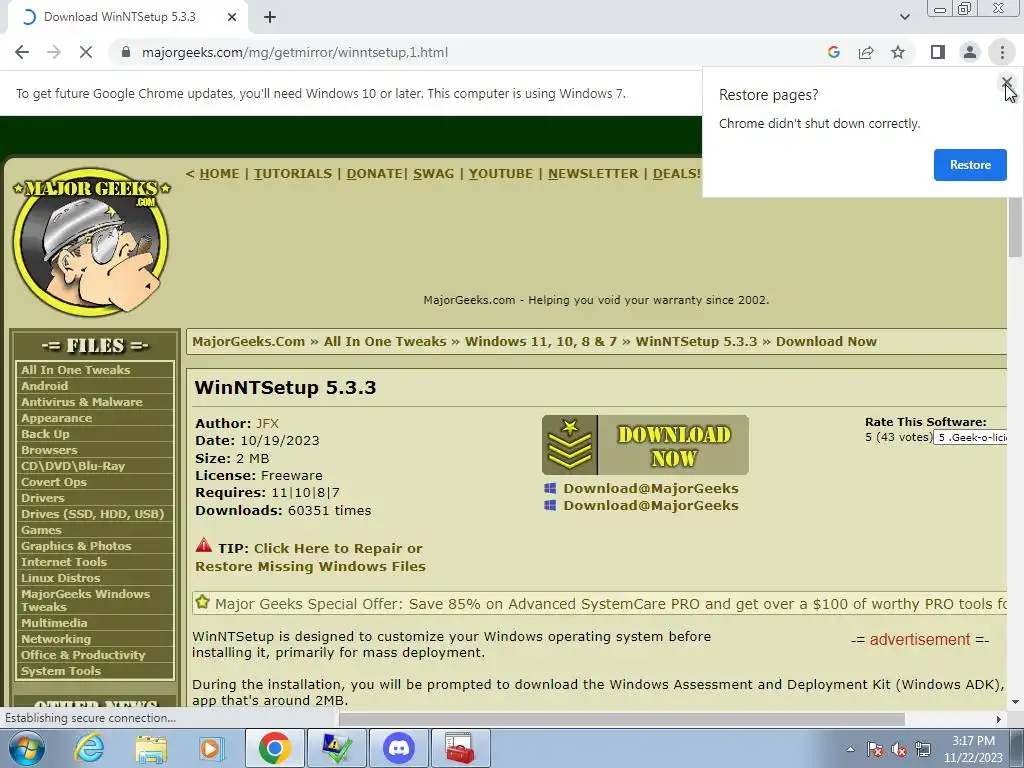The width and height of the screenshot is (1024, 768).
Task: Show hidden system tray icons
Action: 850,749
